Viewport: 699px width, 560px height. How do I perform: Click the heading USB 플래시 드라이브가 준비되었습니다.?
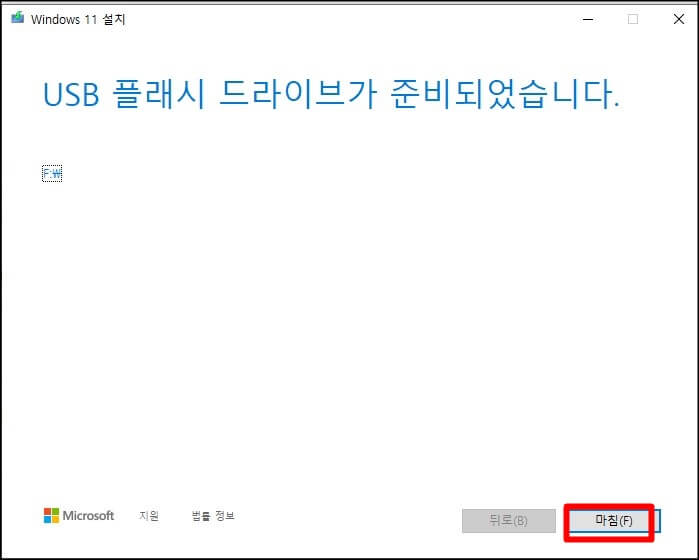click(331, 95)
